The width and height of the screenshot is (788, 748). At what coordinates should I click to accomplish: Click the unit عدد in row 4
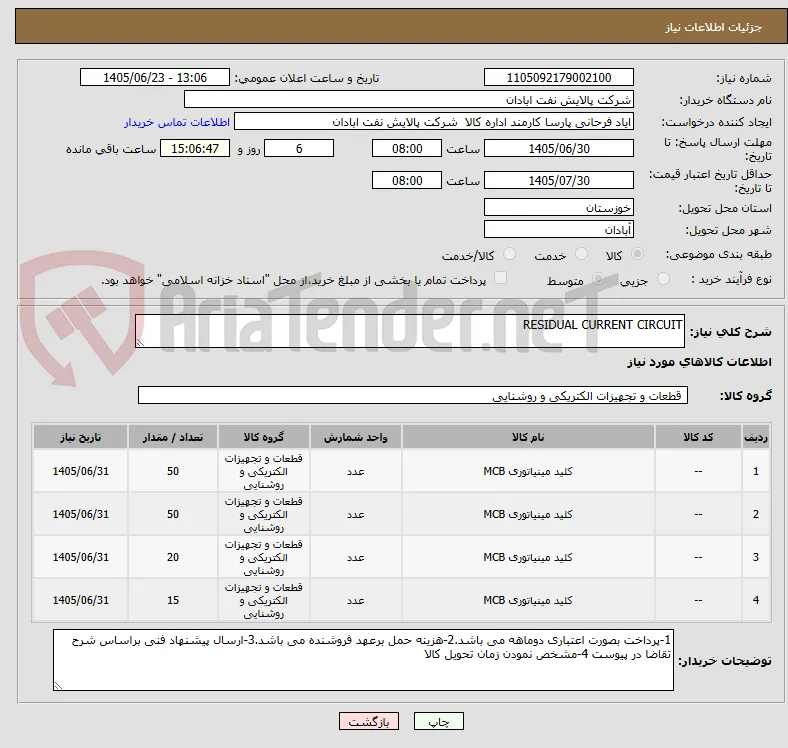point(355,600)
